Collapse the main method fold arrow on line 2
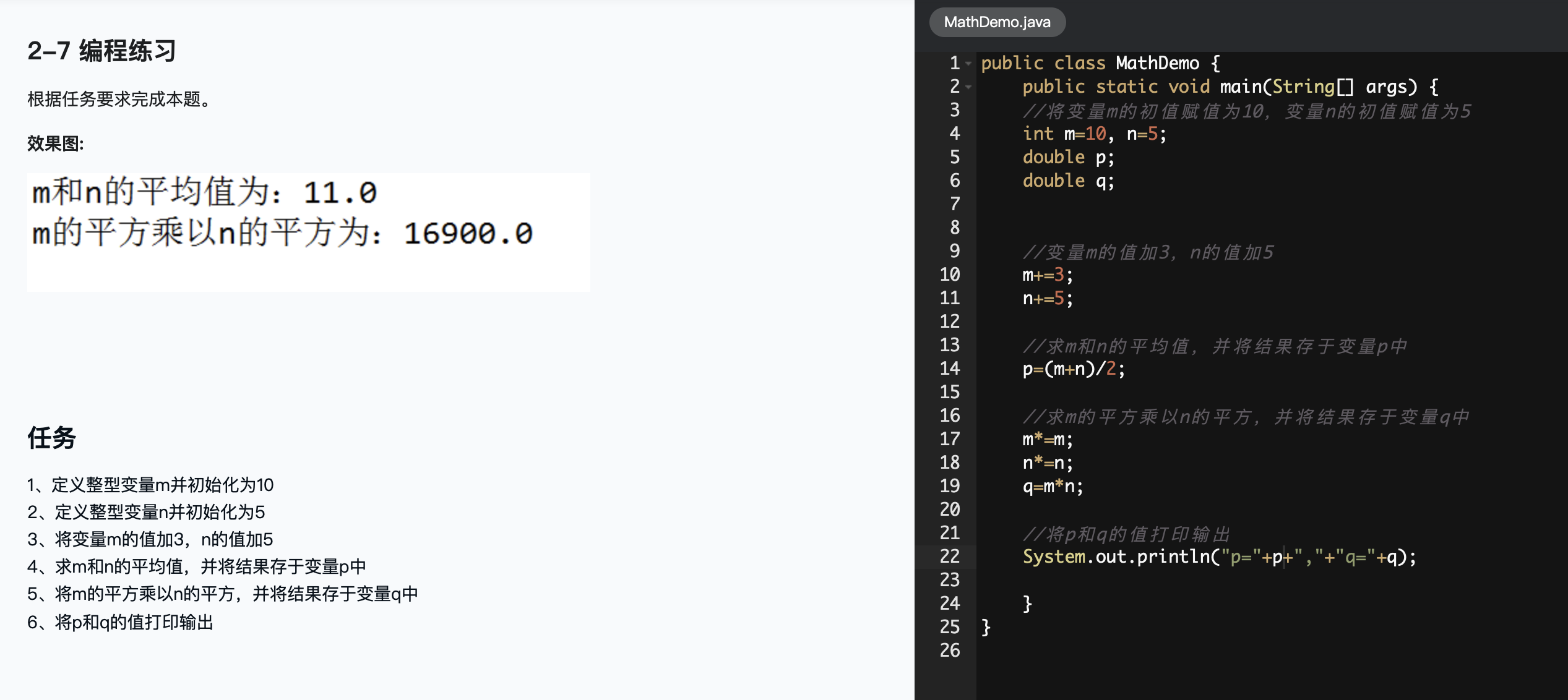The height and width of the screenshot is (700, 1568). click(968, 87)
